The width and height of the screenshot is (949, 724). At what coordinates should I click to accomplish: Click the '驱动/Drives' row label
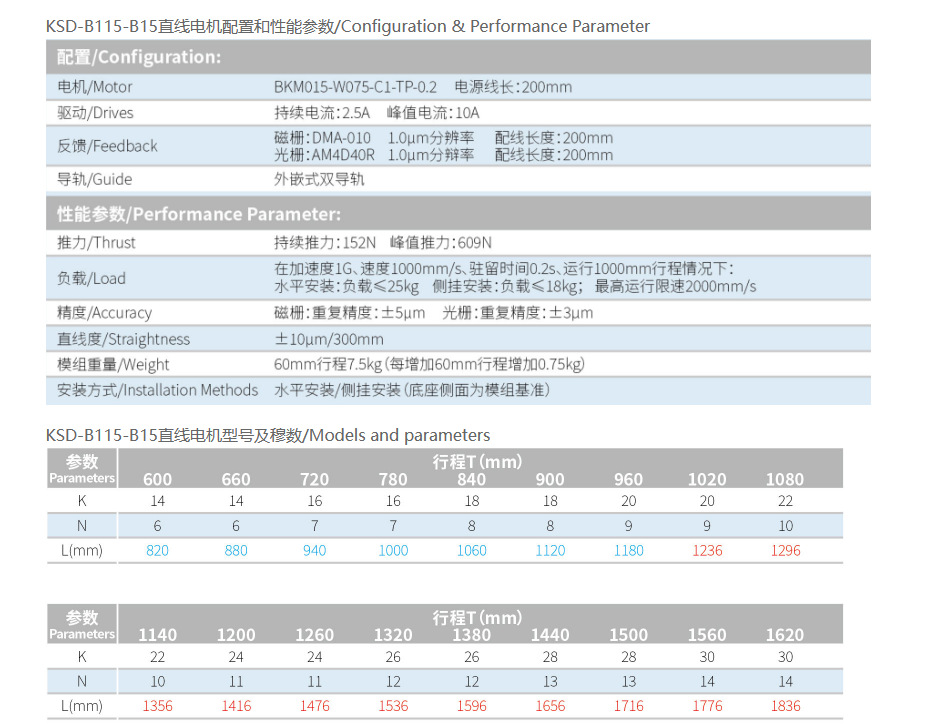(x=95, y=113)
